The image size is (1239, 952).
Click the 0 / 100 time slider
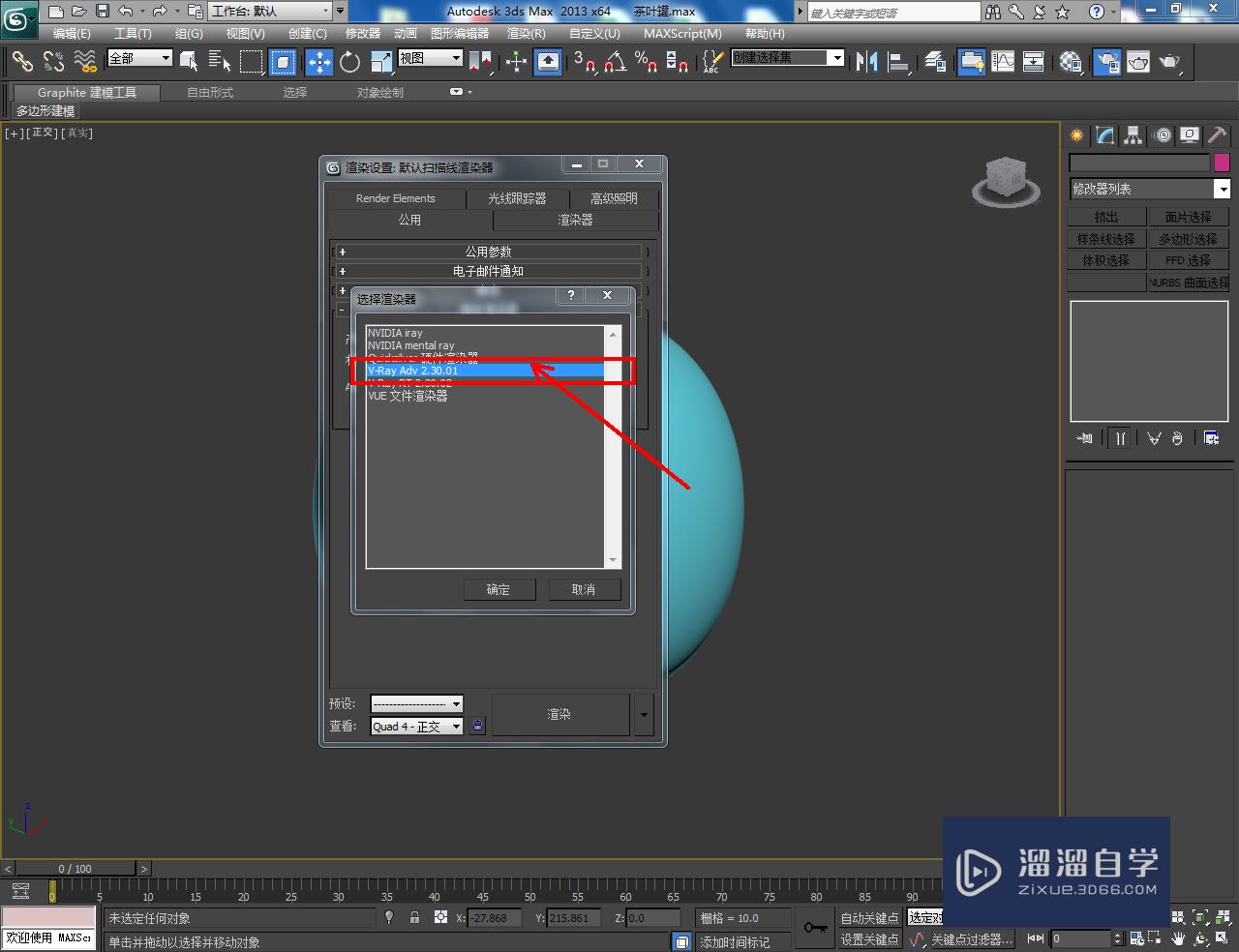click(x=75, y=869)
